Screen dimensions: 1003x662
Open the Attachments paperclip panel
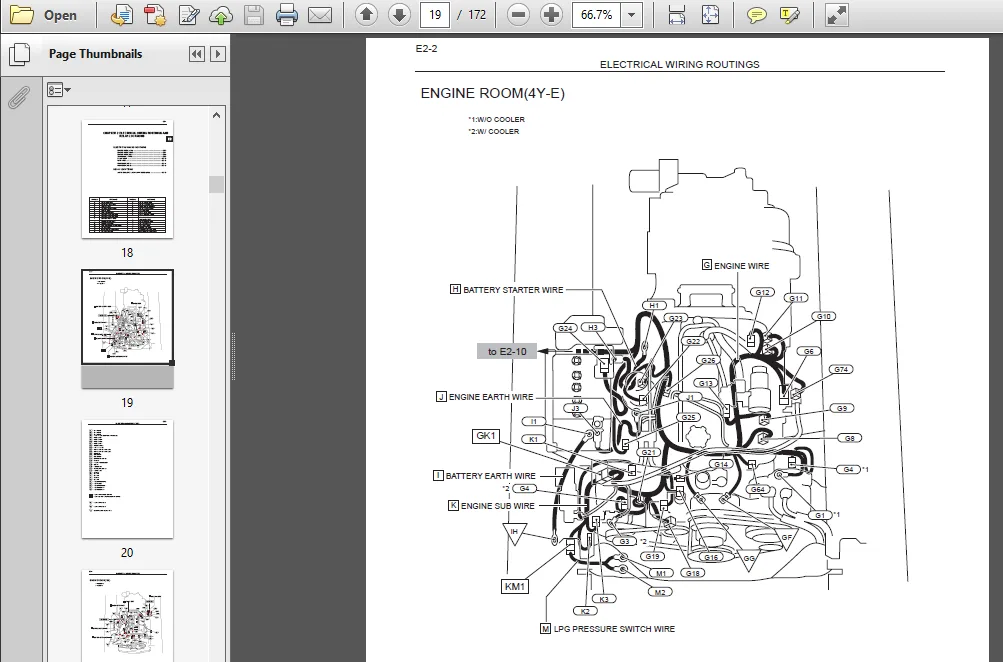19,98
